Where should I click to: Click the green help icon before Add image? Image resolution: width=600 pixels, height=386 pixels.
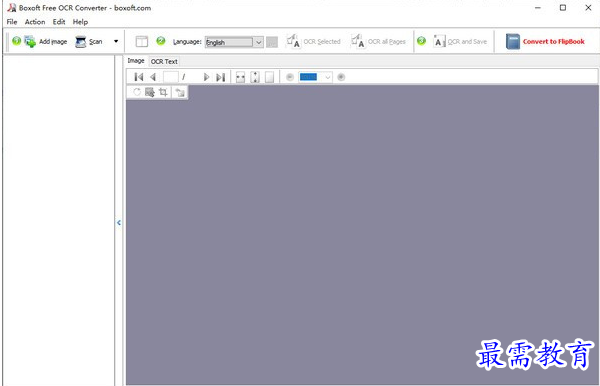pyautogui.click(x=16, y=41)
